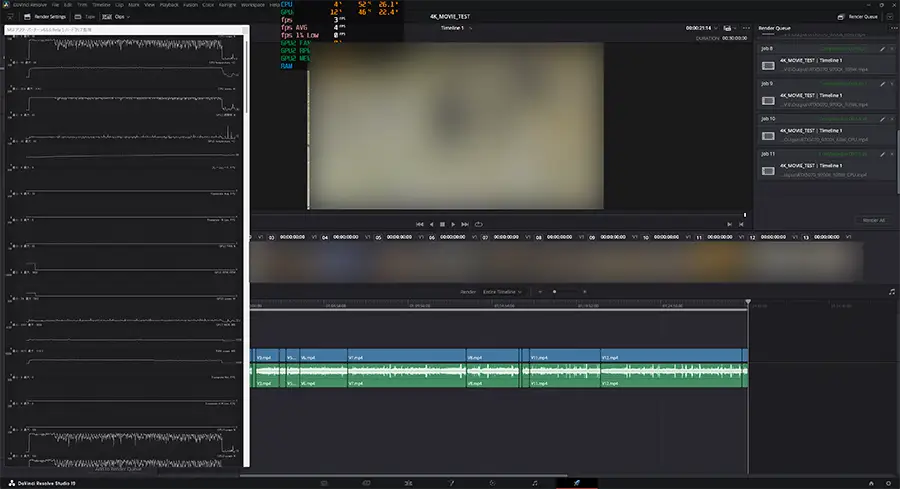The width and height of the screenshot is (900, 489).
Task: Edit Job 11 with pencil icon
Action: pos(882,154)
